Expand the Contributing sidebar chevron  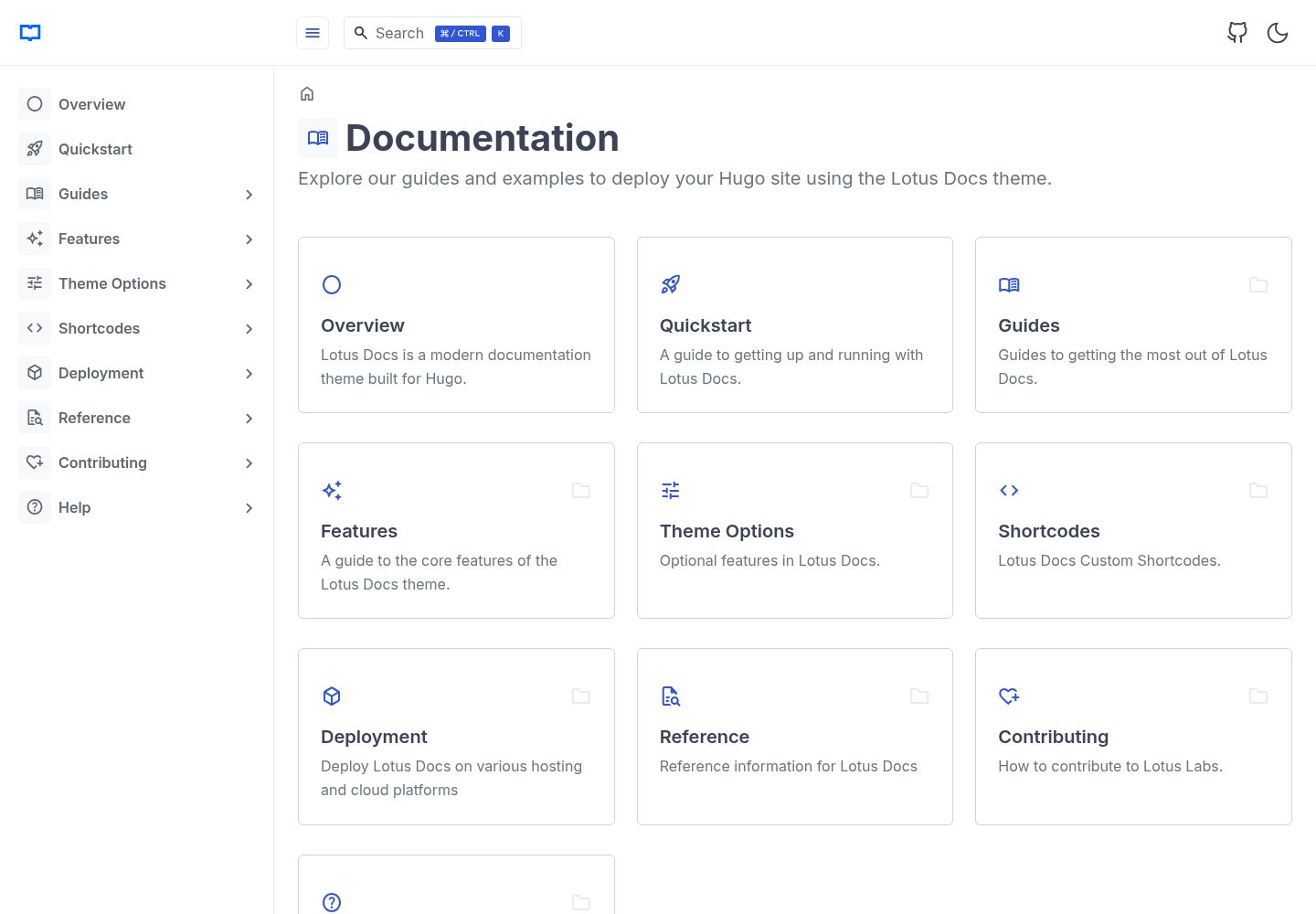point(249,463)
